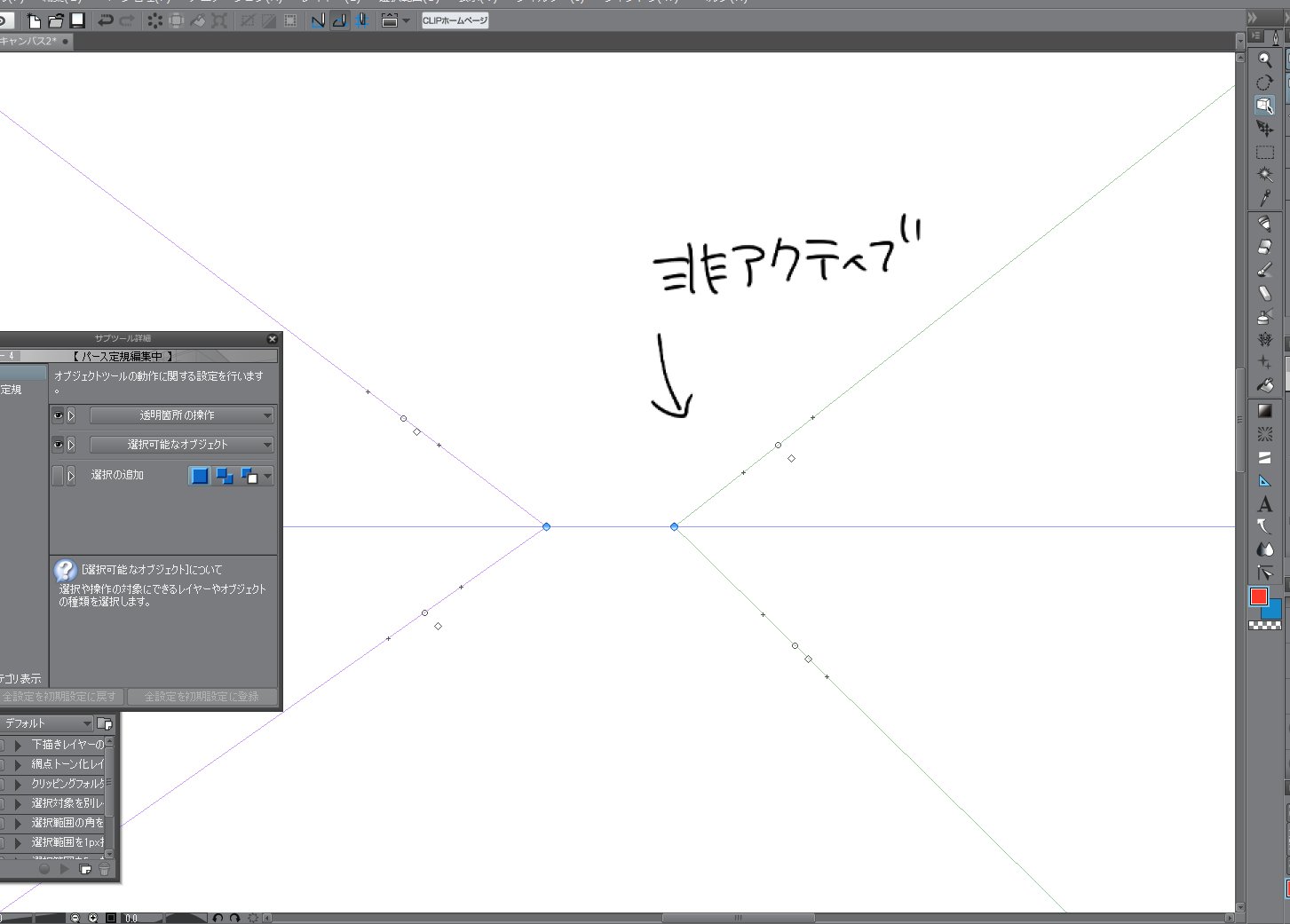The width and height of the screenshot is (1290, 924).
Task: Open the 選択の追加 mode dropdown arrow
Action: pyautogui.click(x=267, y=476)
